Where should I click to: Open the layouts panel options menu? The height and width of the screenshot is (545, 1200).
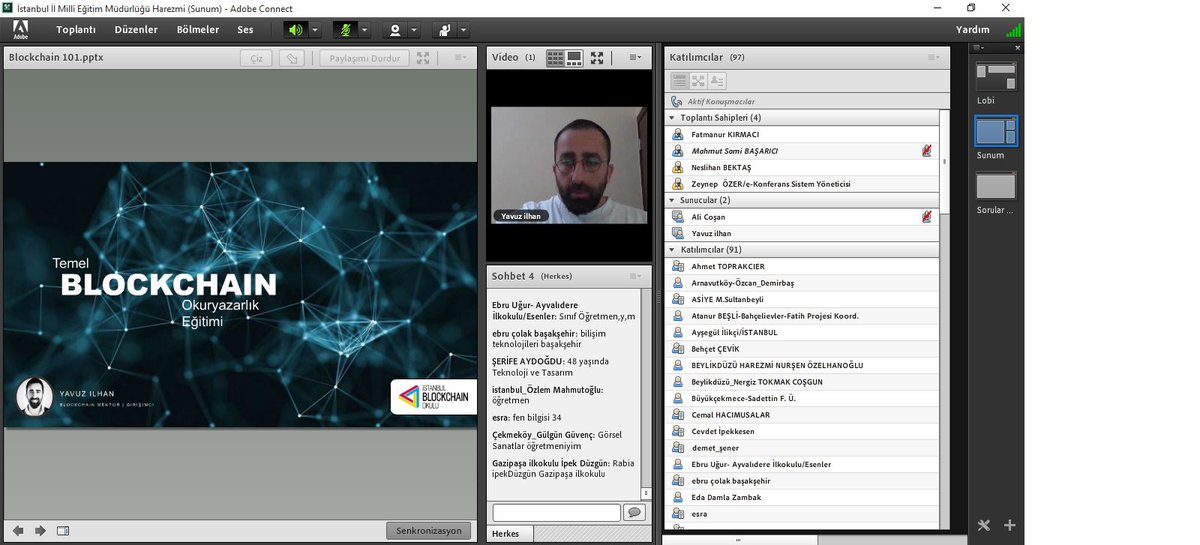(979, 47)
